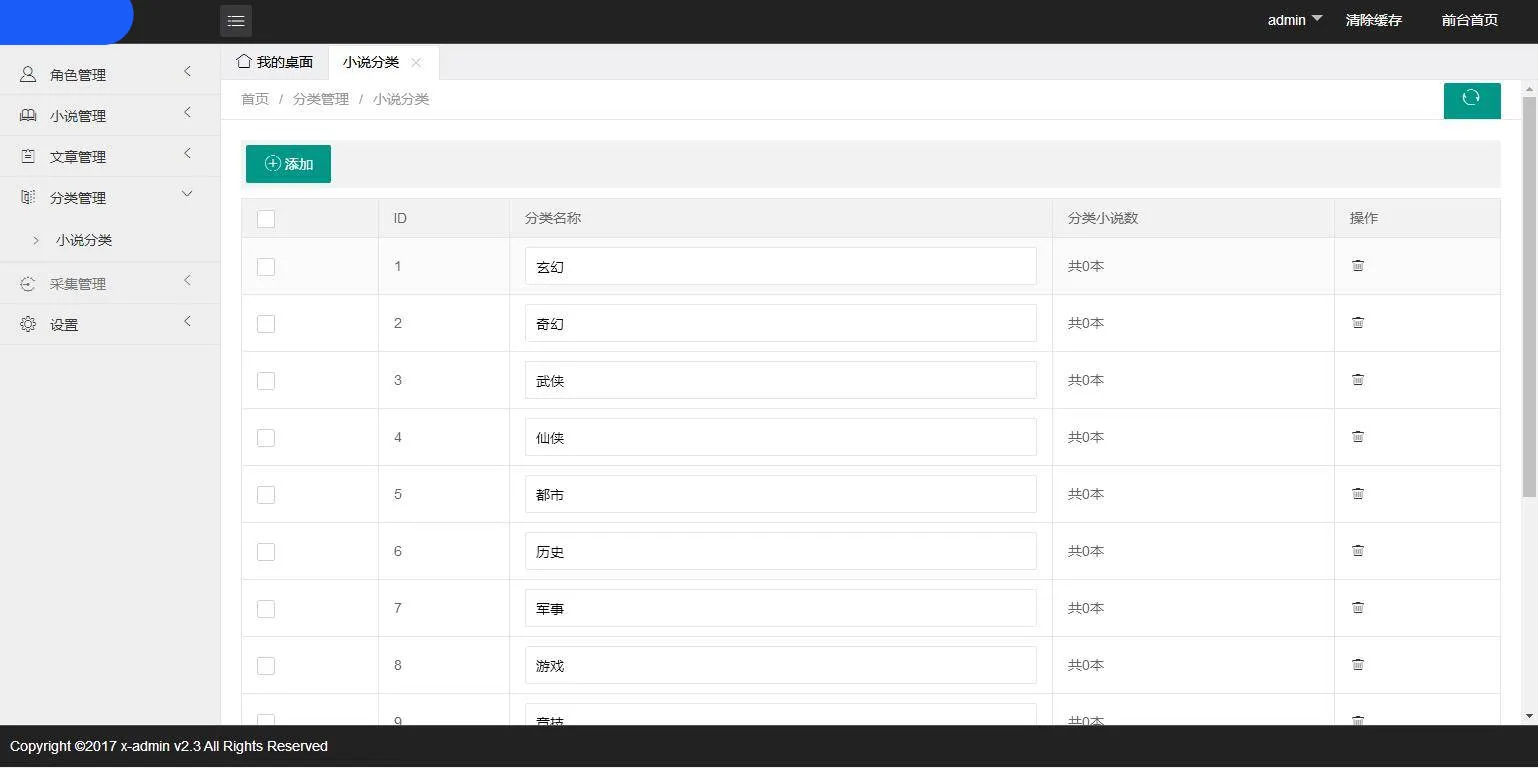Click the 采集管理 collection icon

(28, 284)
